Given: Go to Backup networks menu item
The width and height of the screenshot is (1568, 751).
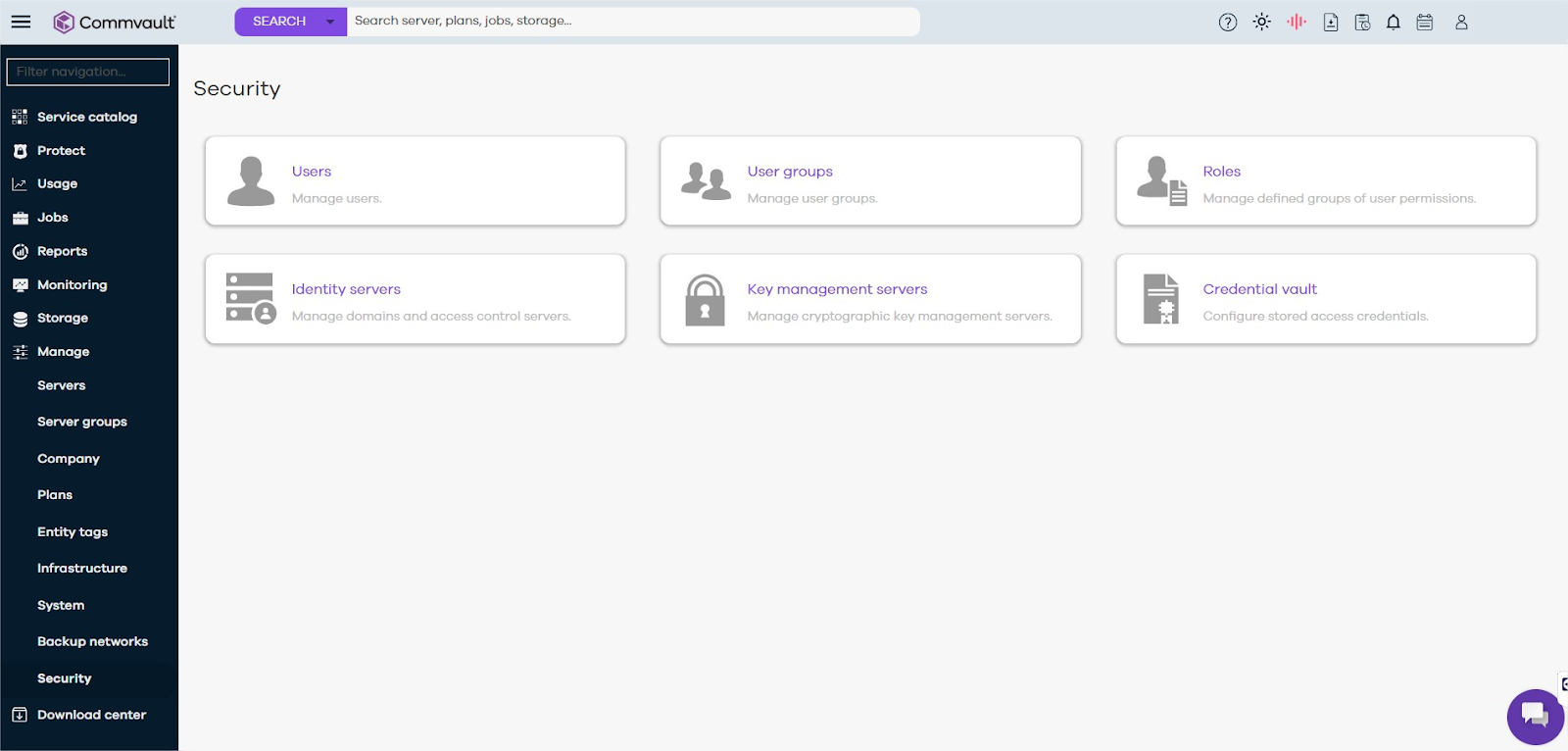Looking at the screenshot, I should point(92,641).
